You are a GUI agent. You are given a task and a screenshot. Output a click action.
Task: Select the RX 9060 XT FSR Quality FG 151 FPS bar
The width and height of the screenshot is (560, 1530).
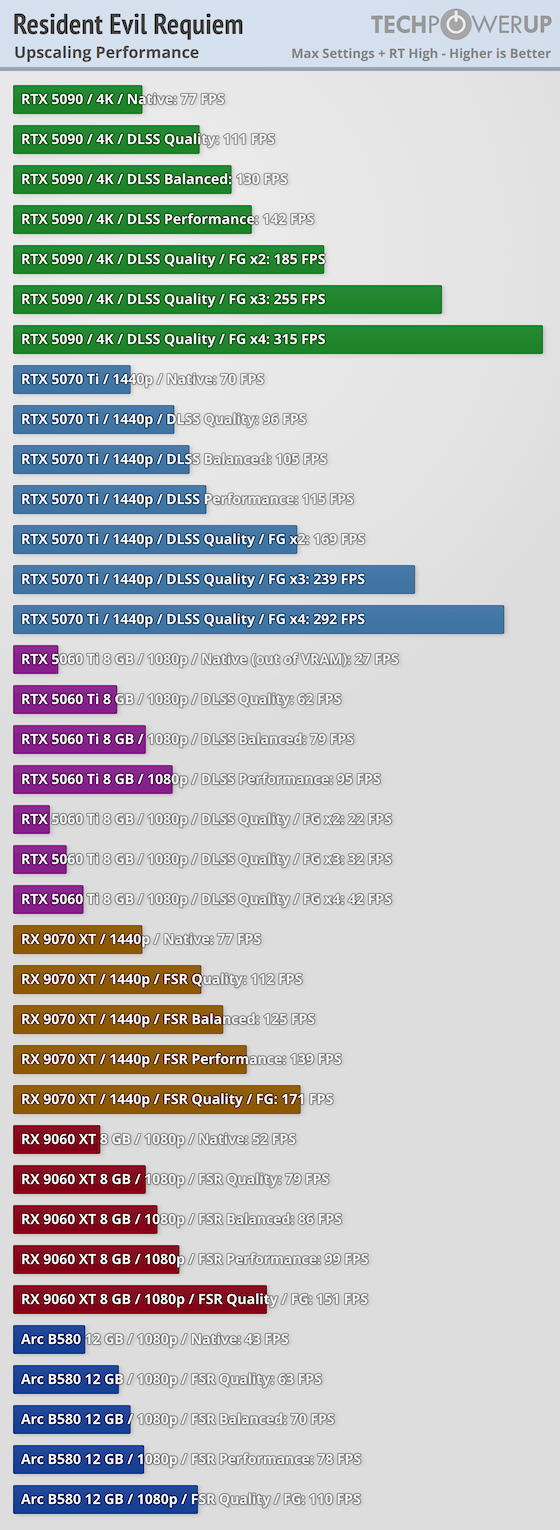click(140, 1299)
